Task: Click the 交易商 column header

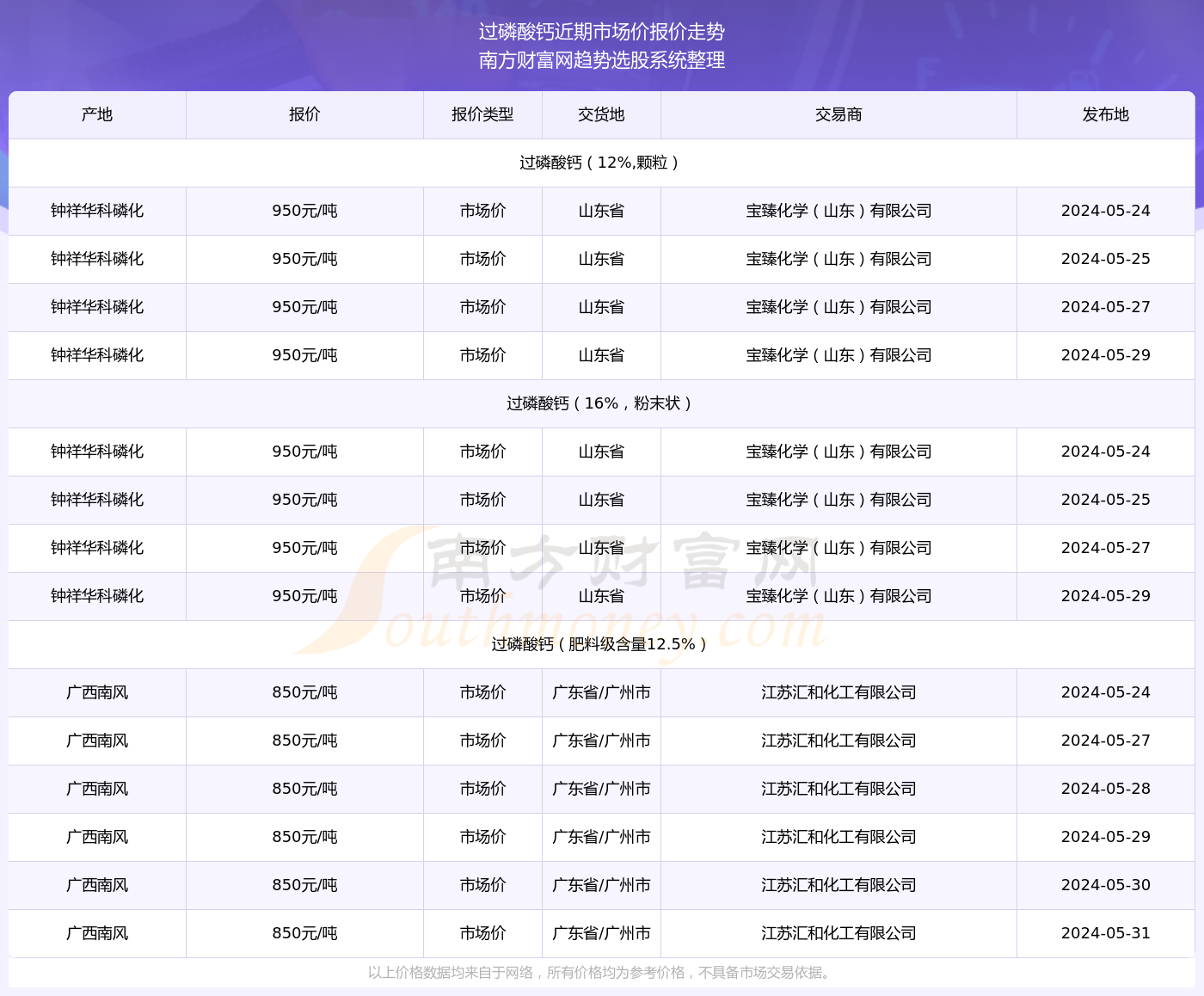Action: pyautogui.click(x=838, y=114)
